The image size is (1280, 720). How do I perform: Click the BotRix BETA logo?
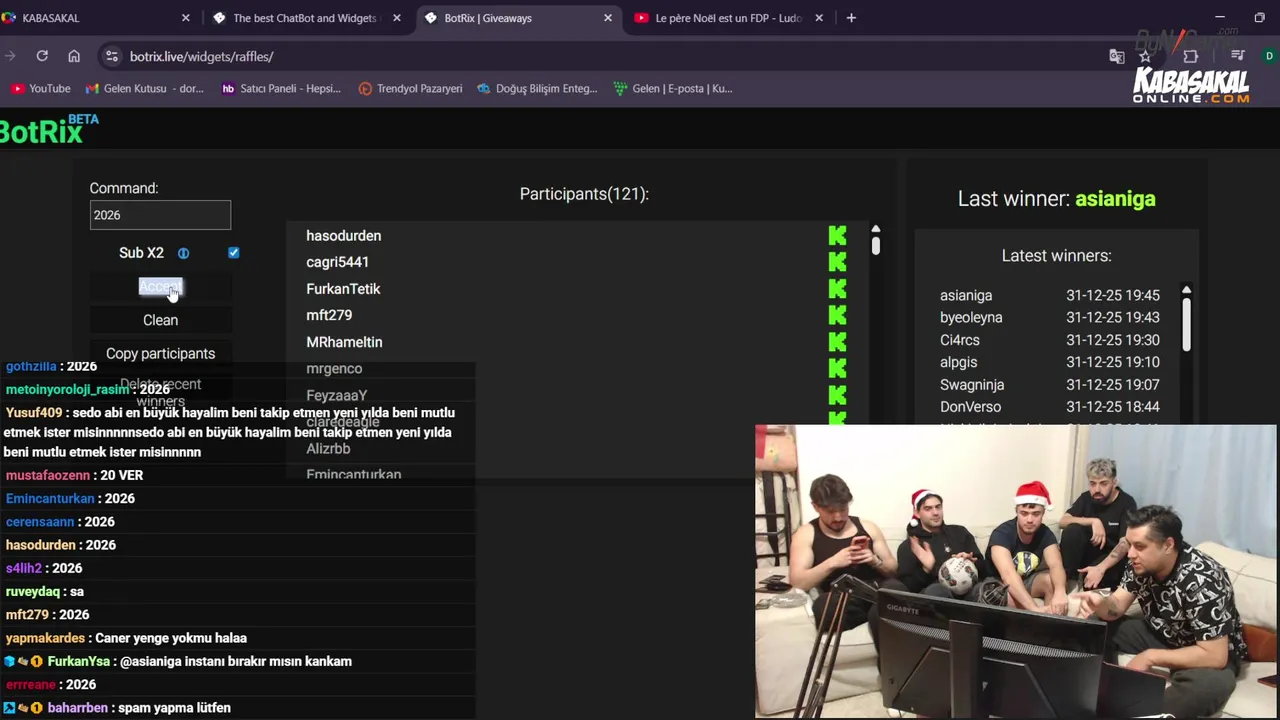click(49, 129)
